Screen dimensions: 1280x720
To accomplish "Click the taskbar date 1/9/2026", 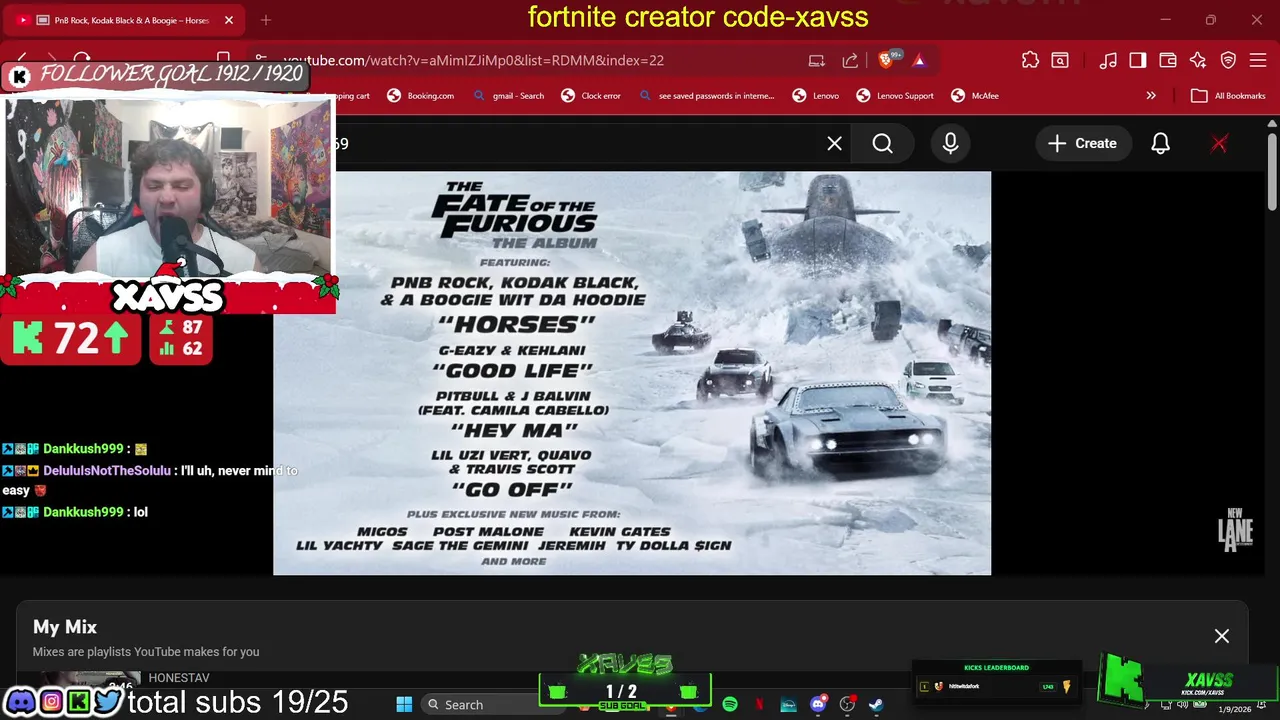I will [x=1235, y=709].
